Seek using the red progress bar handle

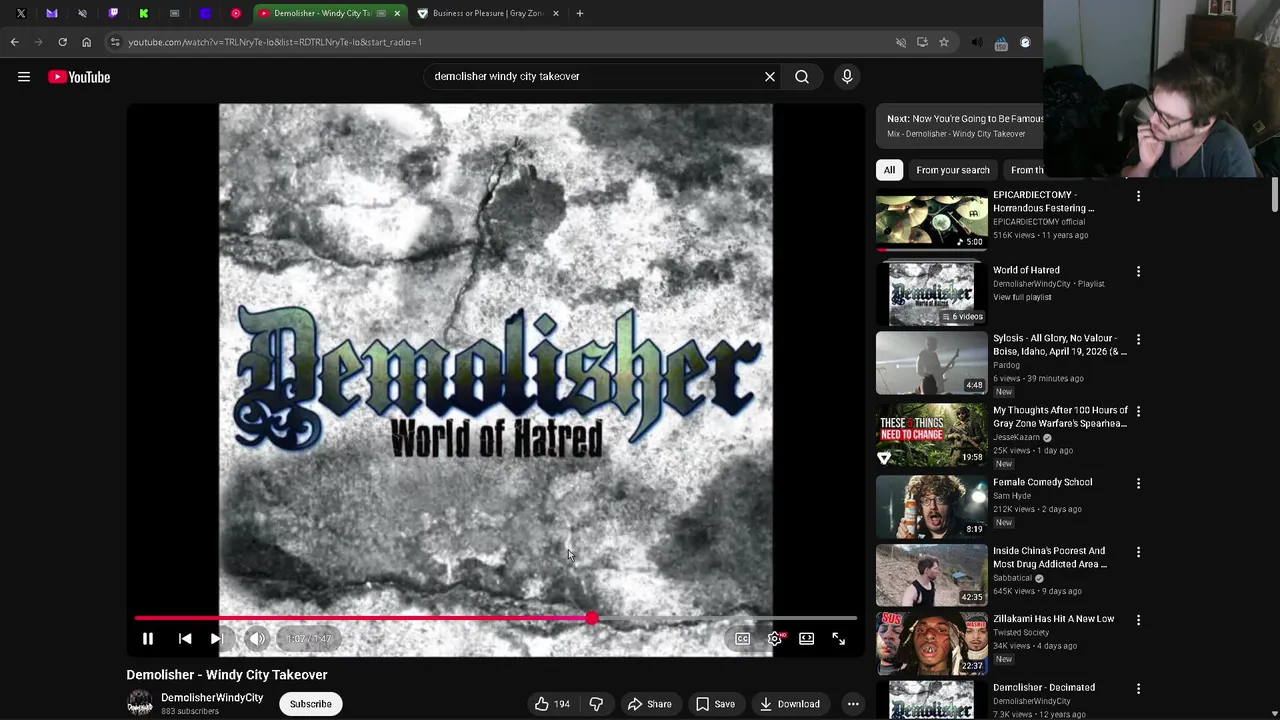click(592, 619)
